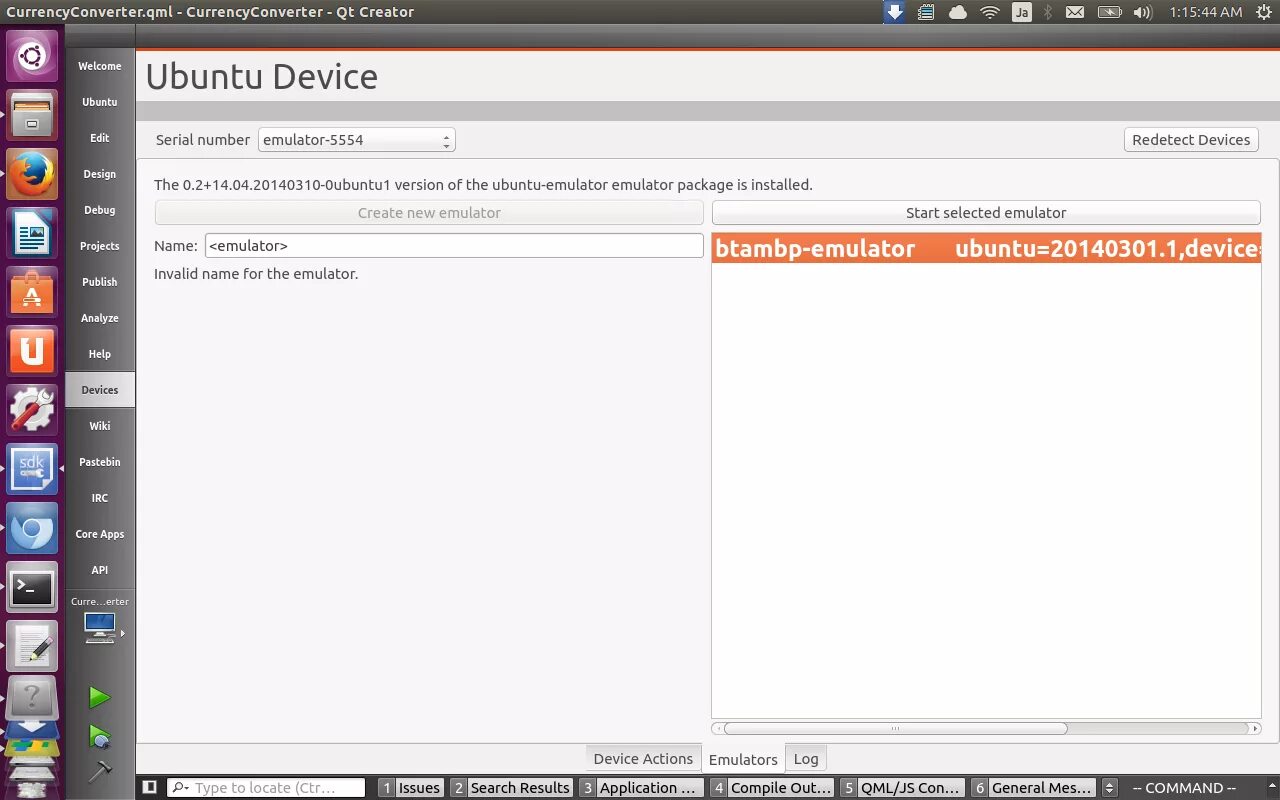This screenshot has width=1280, height=800.
Task: Select the btambp-emulator list entry
Action: (x=986, y=249)
